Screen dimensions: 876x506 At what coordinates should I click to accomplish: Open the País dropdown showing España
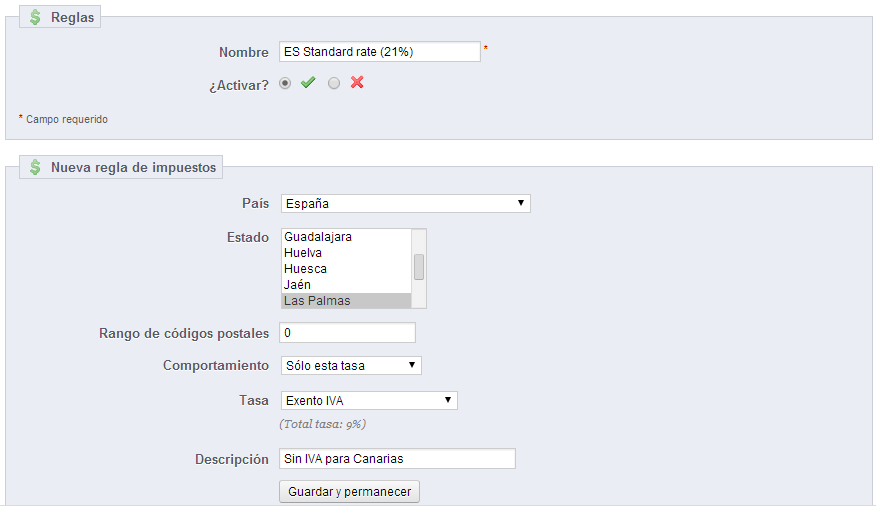tap(406, 203)
